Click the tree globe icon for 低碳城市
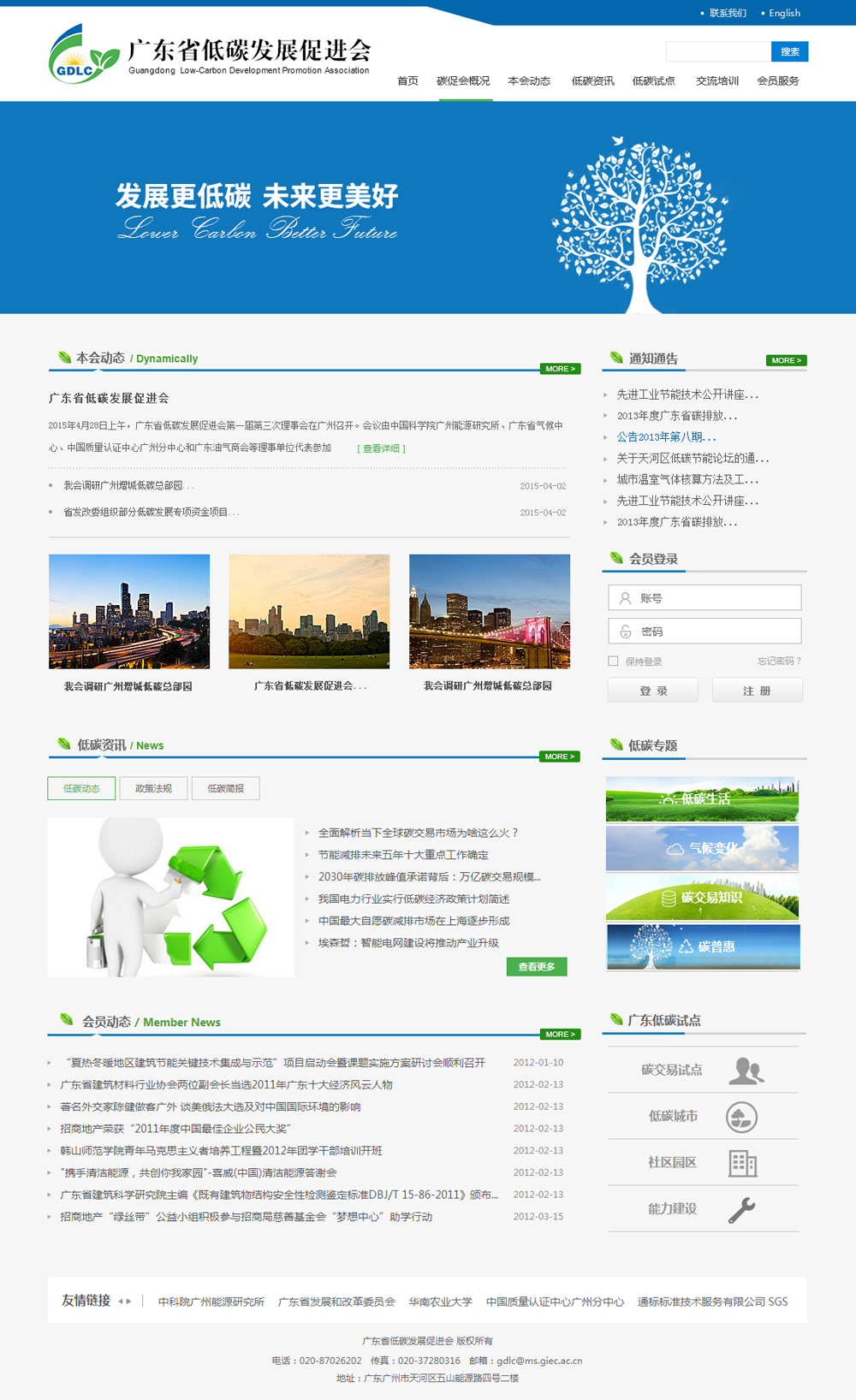856x1400 pixels. pyautogui.click(x=741, y=1117)
